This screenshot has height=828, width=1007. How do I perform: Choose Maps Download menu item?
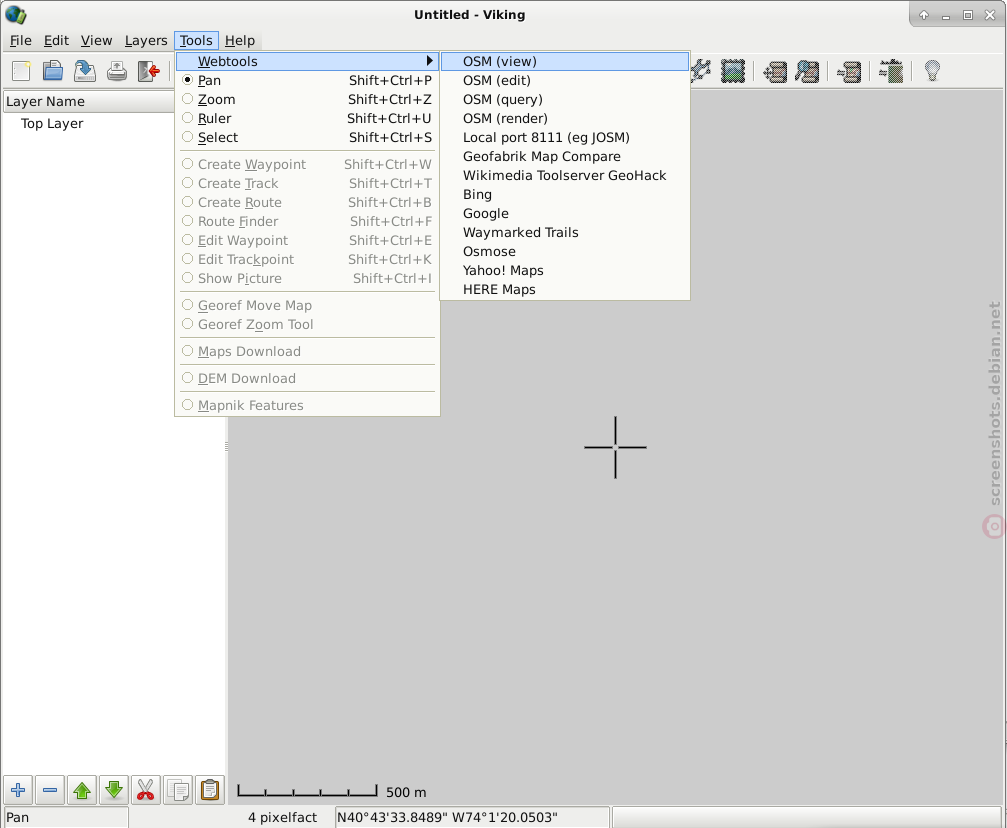(307, 351)
